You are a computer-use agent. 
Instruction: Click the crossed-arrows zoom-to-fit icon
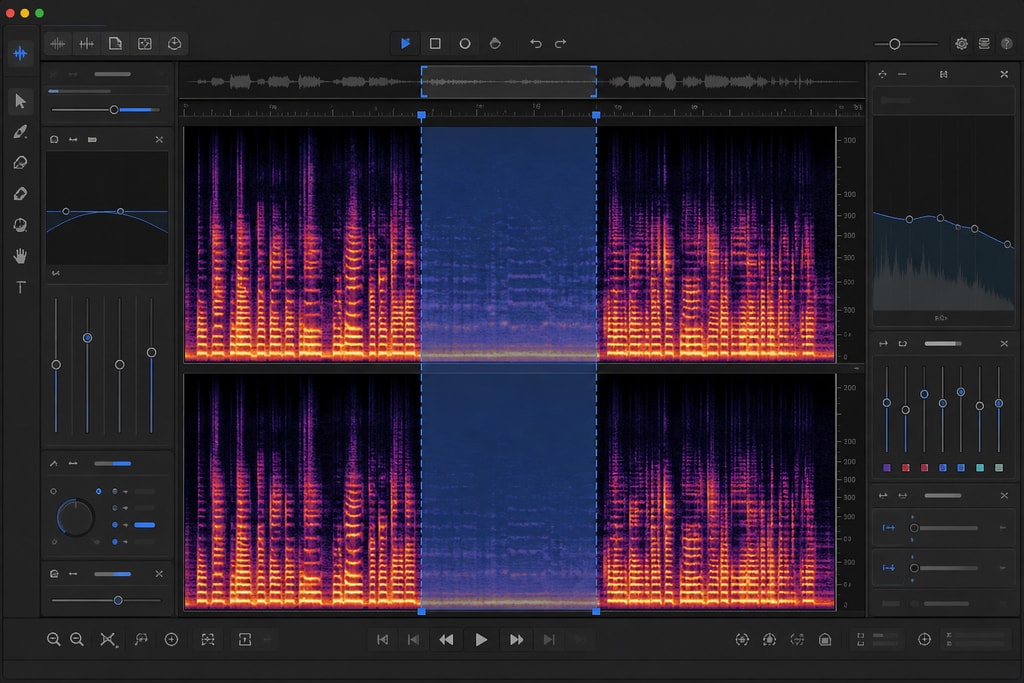tap(108, 639)
